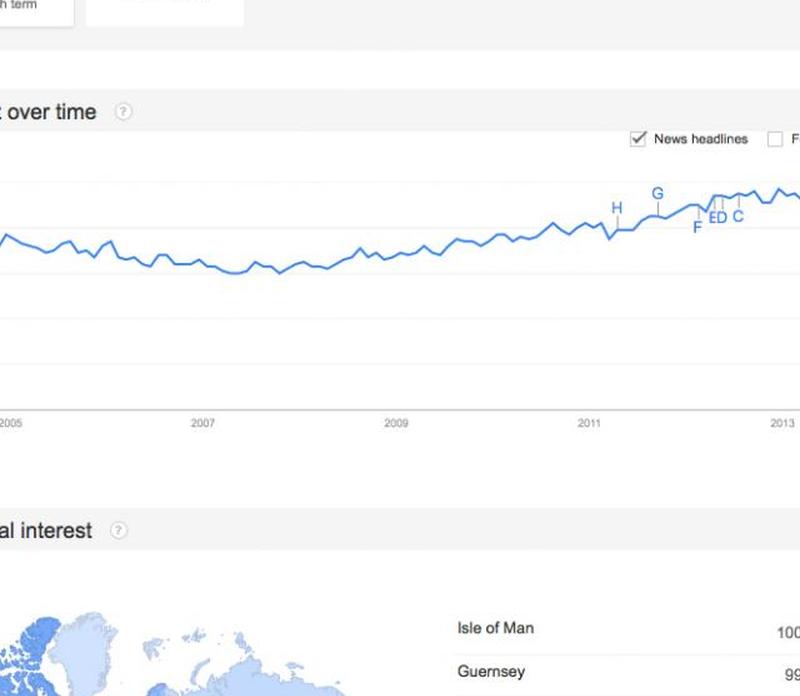Click the search term card at top
The width and height of the screenshot is (800, 696).
pyautogui.click(x=30, y=10)
